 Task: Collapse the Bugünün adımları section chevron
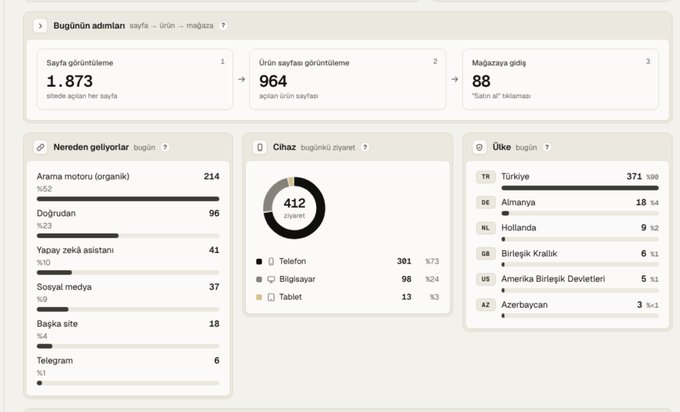pos(40,26)
